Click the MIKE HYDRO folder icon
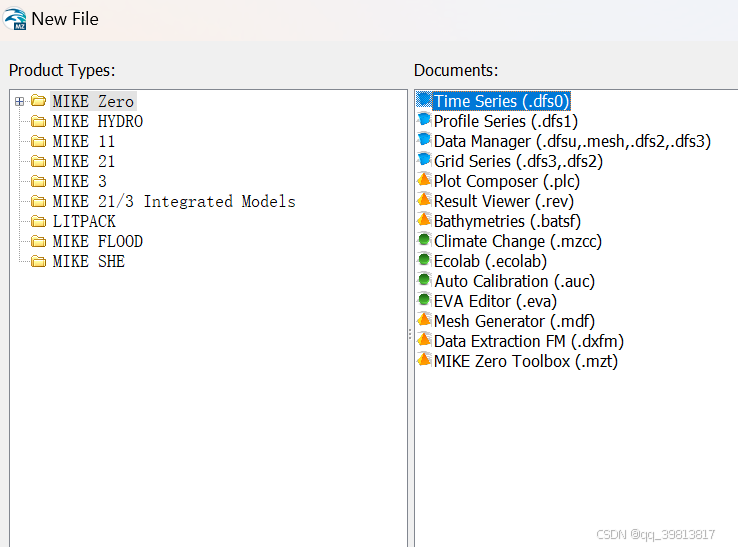The image size is (738, 547). click(x=38, y=121)
